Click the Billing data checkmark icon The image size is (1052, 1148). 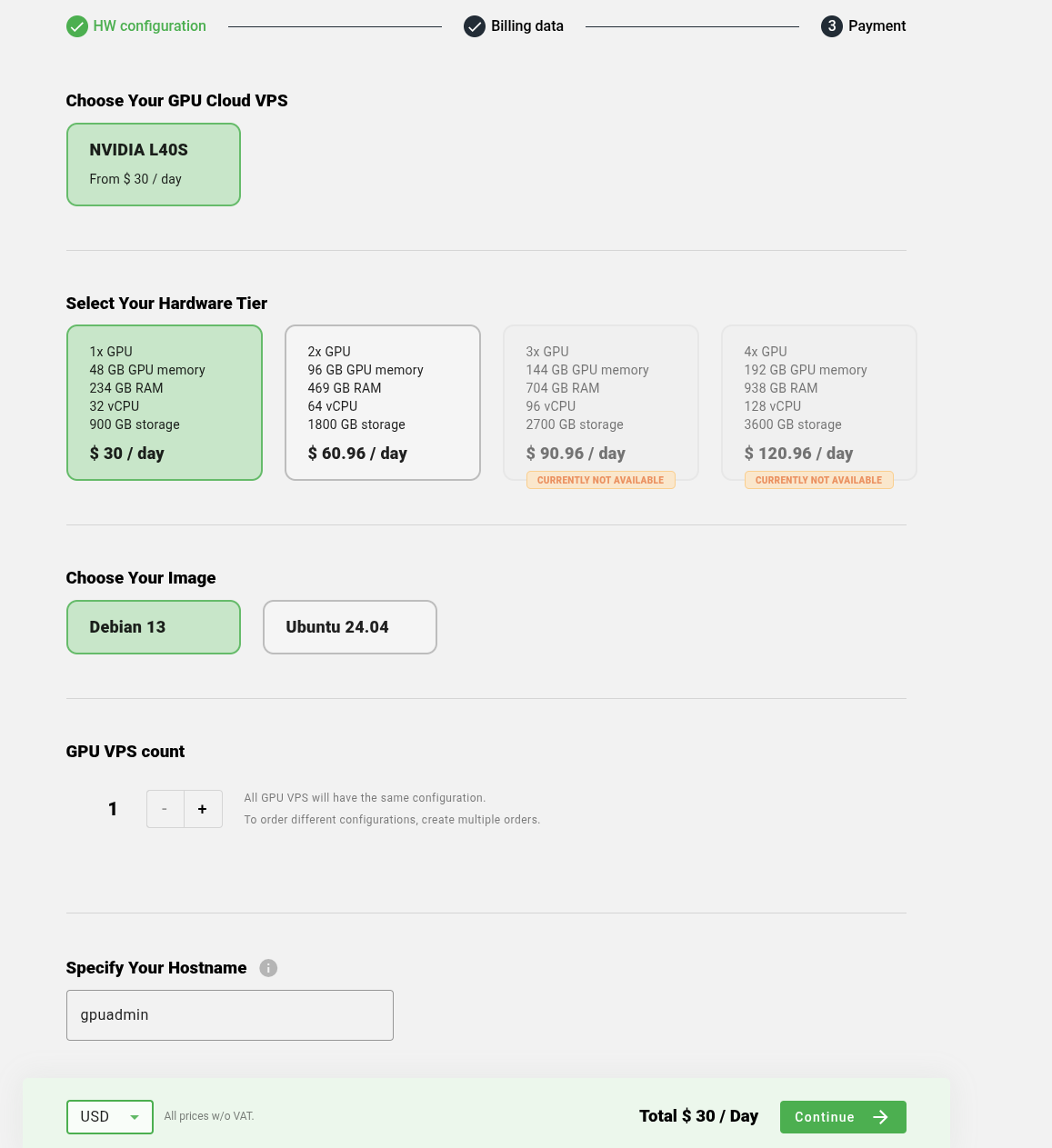pyautogui.click(x=475, y=26)
